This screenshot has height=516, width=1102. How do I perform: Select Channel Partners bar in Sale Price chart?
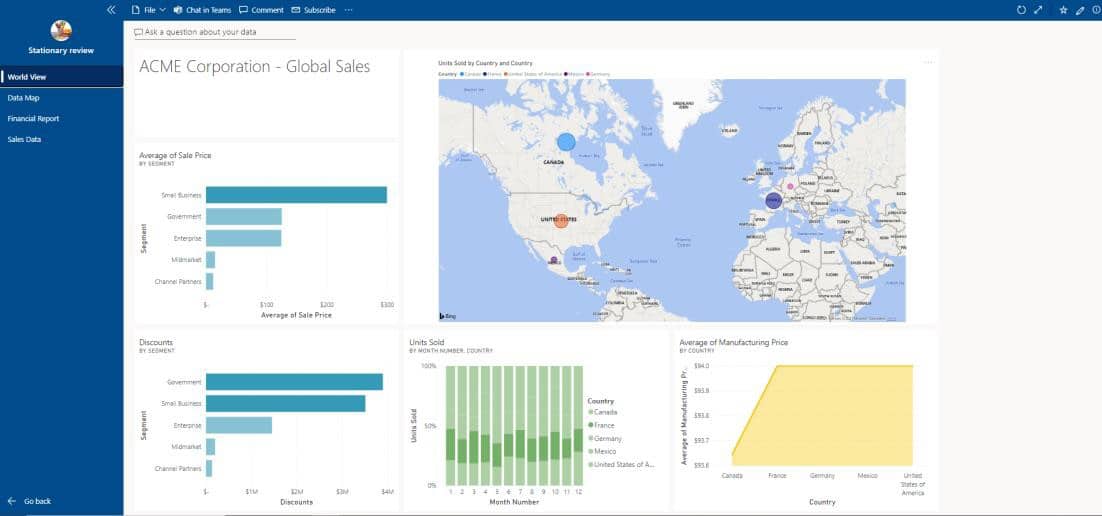pyautogui.click(x=209, y=282)
